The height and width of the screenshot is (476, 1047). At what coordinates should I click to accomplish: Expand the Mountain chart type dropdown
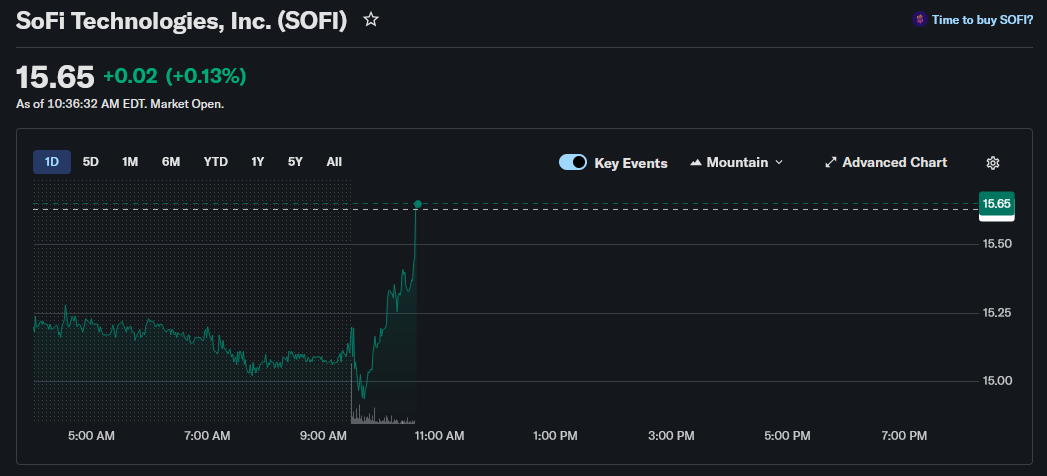779,162
